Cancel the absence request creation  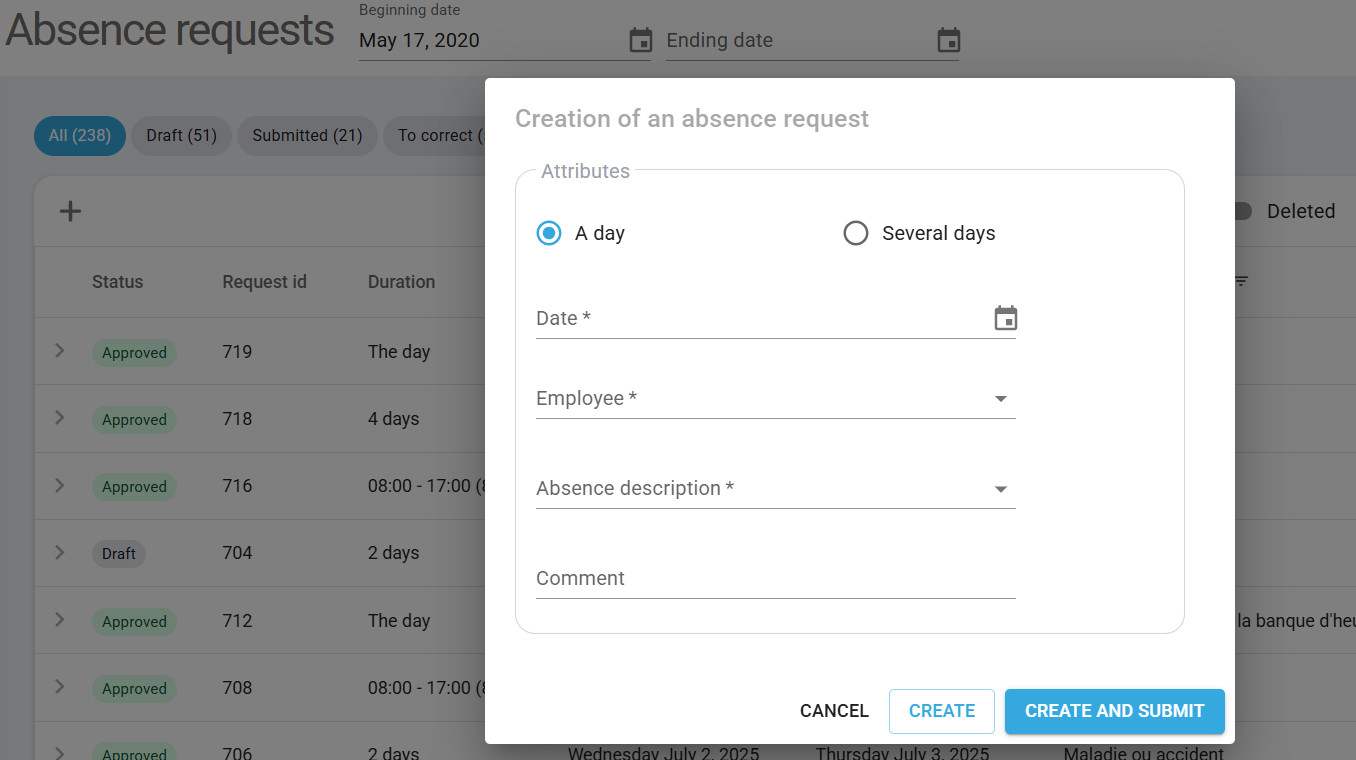click(x=834, y=711)
